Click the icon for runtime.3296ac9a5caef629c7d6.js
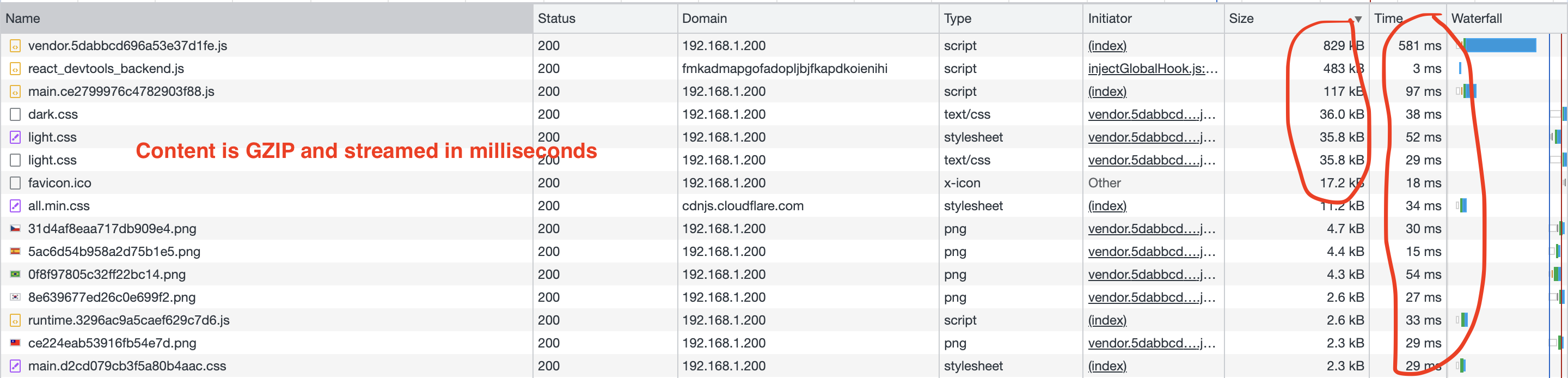 (15, 320)
